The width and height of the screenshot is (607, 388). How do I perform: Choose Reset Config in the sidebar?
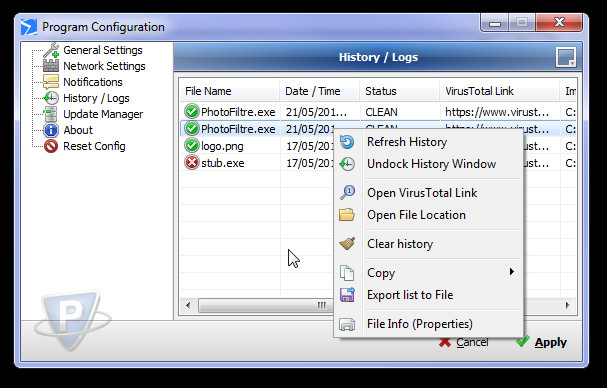[x=94, y=146]
